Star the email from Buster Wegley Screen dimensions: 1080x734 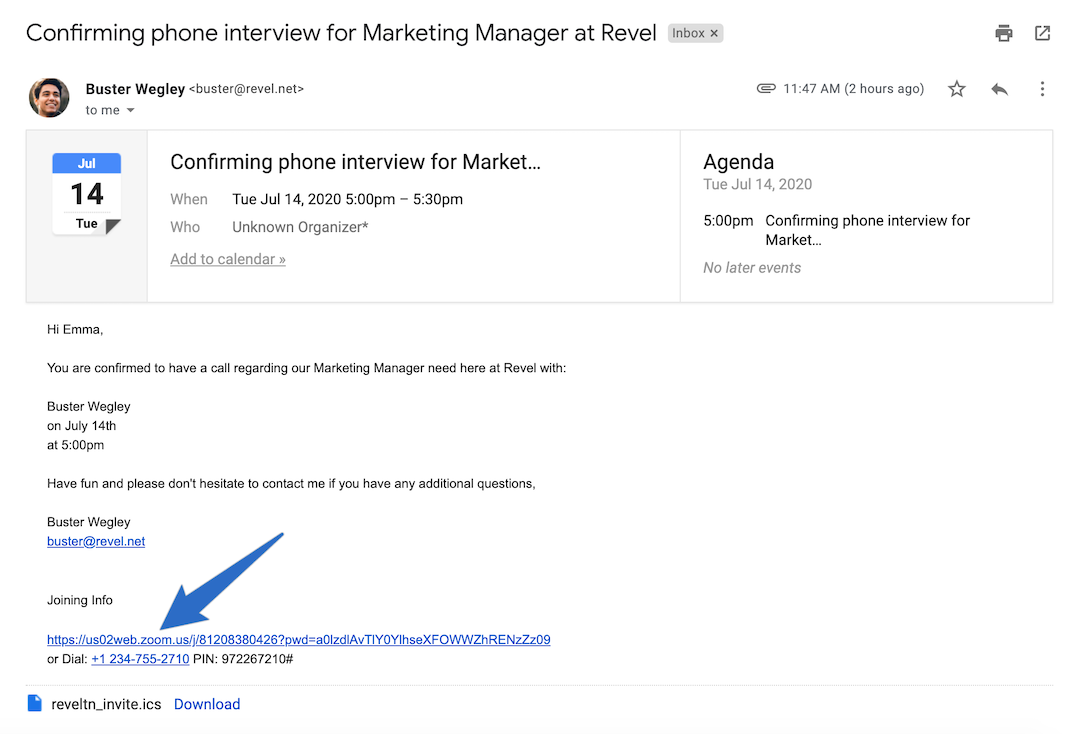point(957,89)
